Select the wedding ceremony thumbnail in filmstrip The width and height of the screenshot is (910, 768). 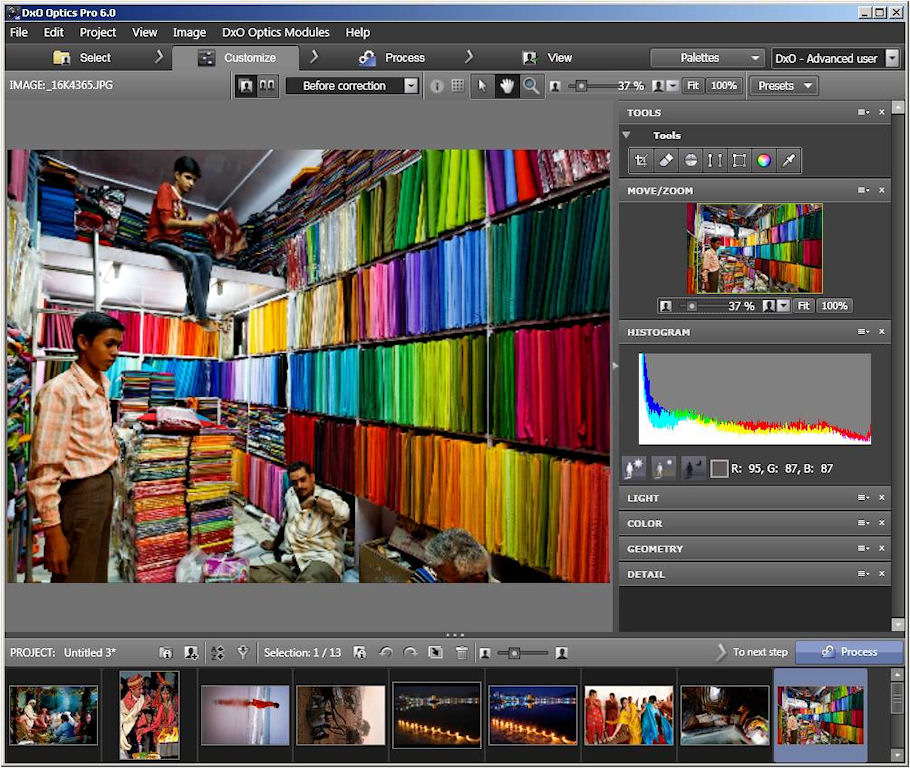coord(149,715)
